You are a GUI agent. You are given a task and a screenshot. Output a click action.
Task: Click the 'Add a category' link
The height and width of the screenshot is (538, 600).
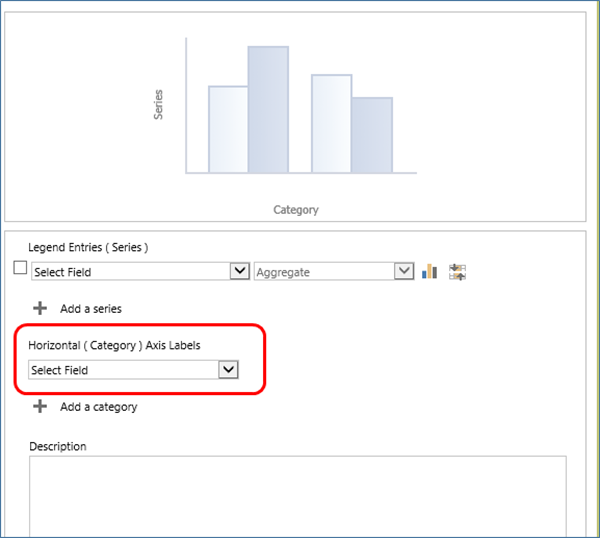point(98,407)
